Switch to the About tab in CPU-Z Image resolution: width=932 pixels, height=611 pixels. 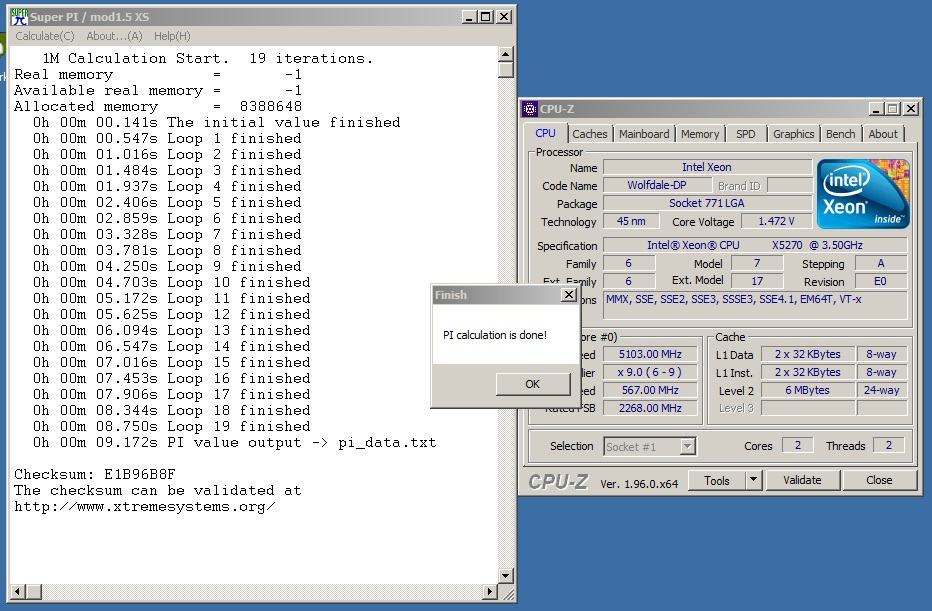[883, 134]
